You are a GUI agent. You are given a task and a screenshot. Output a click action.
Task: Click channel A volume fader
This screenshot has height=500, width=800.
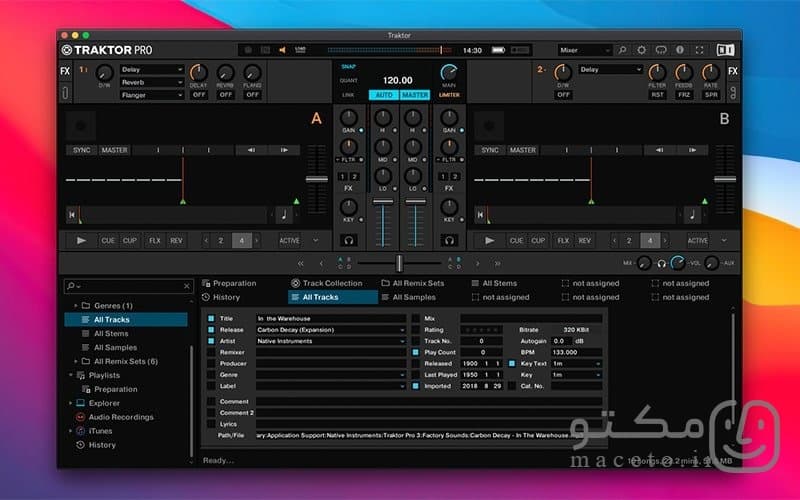pyautogui.click(x=383, y=202)
